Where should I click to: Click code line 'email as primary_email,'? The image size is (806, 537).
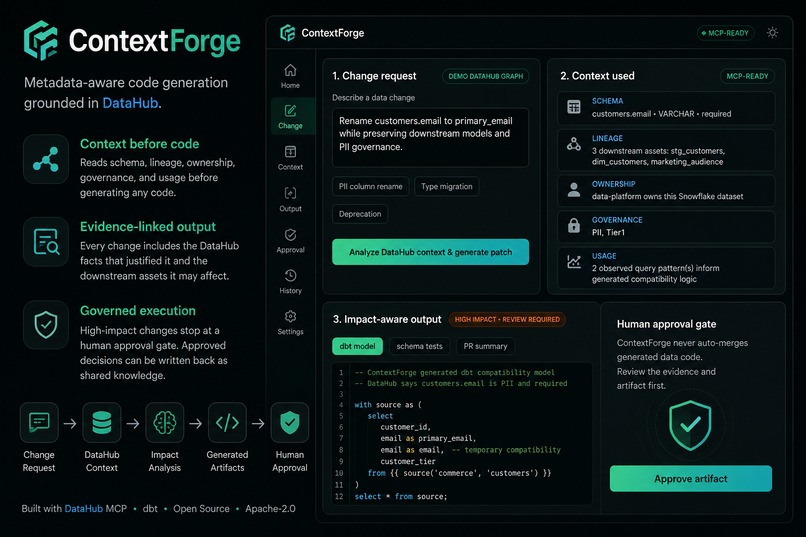point(428,438)
